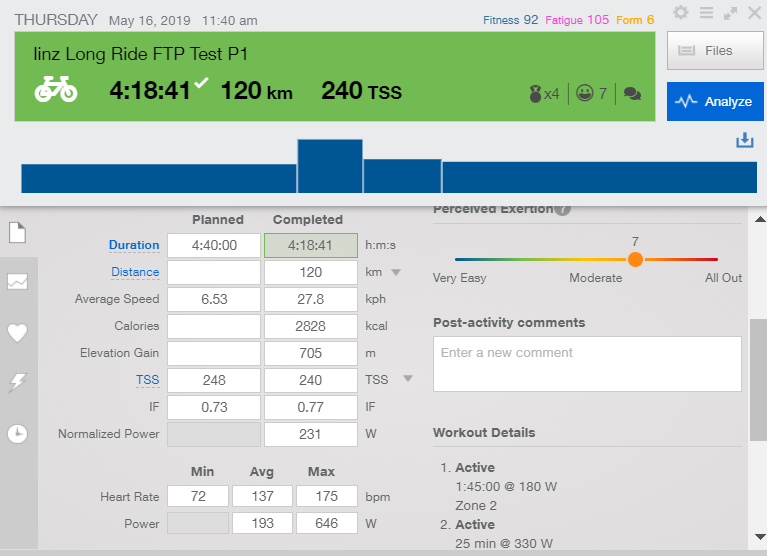Image resolution: width=767 pixels, height=556 pixels.
Task: Click the Files button
Action: (x=715, y=50)
